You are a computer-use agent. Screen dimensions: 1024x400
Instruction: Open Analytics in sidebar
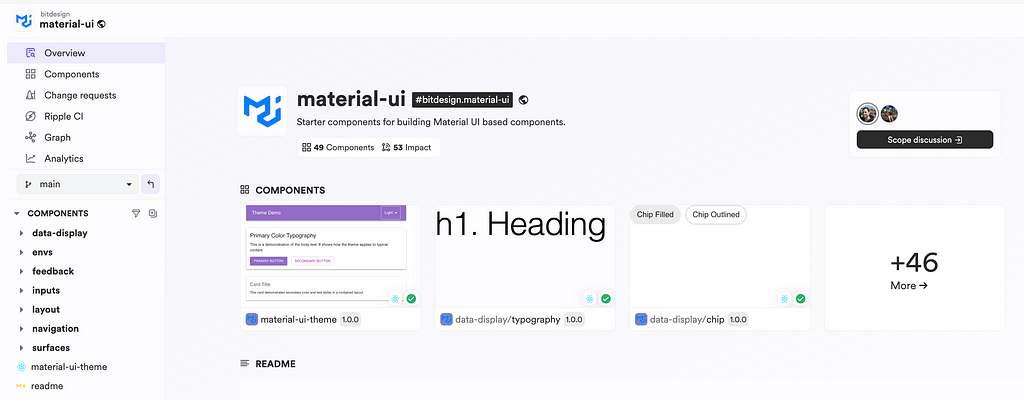pos(86,158)
